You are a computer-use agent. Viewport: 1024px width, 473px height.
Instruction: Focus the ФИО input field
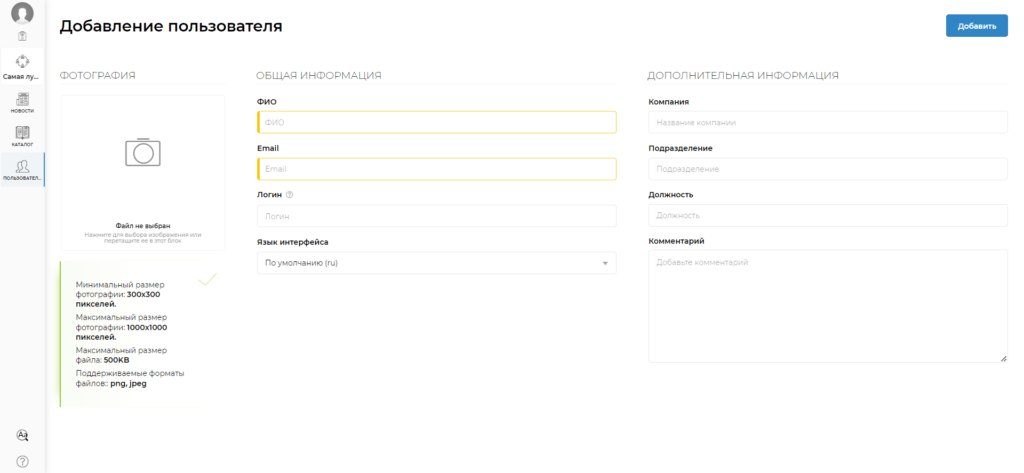(436, 122)
